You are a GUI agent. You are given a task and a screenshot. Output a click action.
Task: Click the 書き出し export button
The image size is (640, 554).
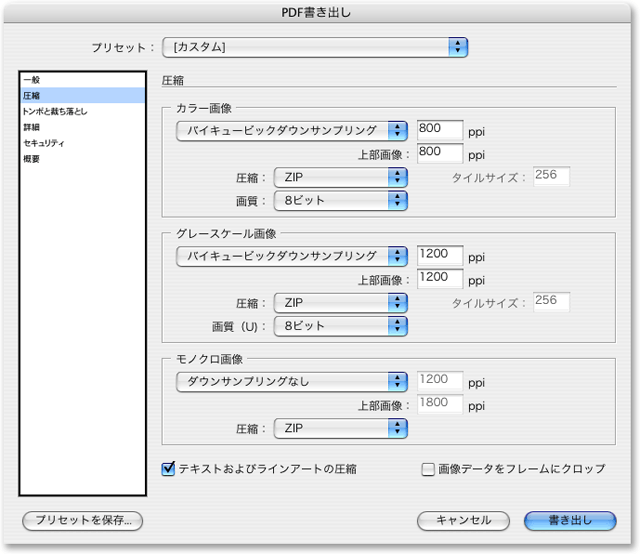point(569,520)
